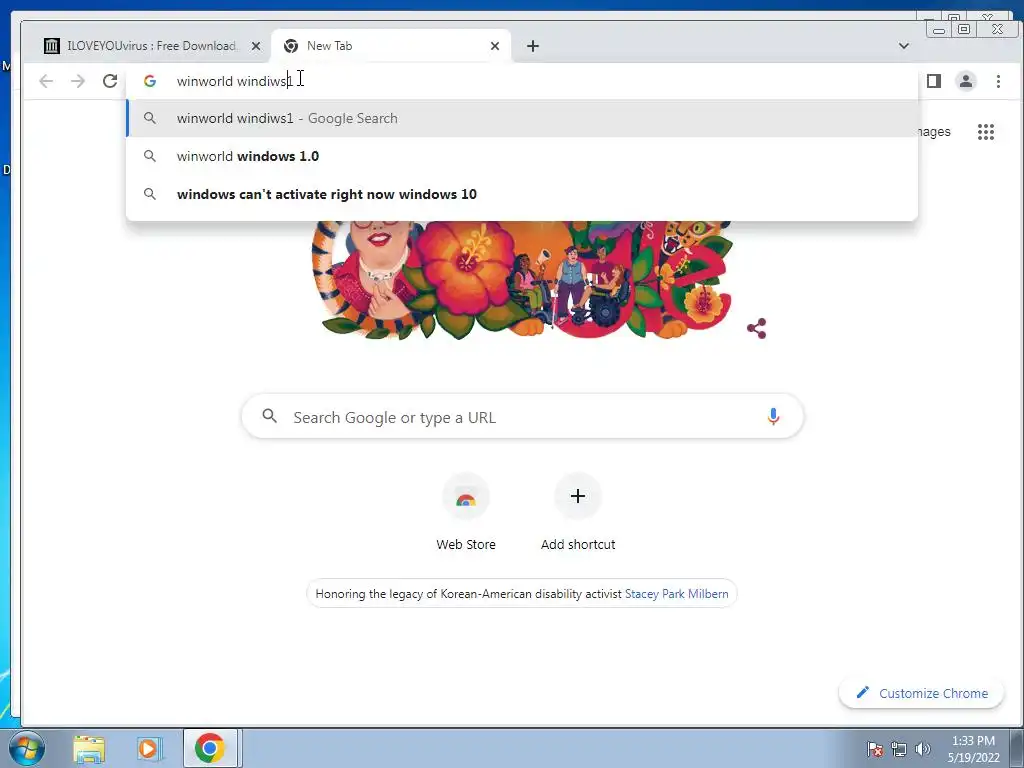Click the Chrome taskbar icon

(x=210, y=748)
